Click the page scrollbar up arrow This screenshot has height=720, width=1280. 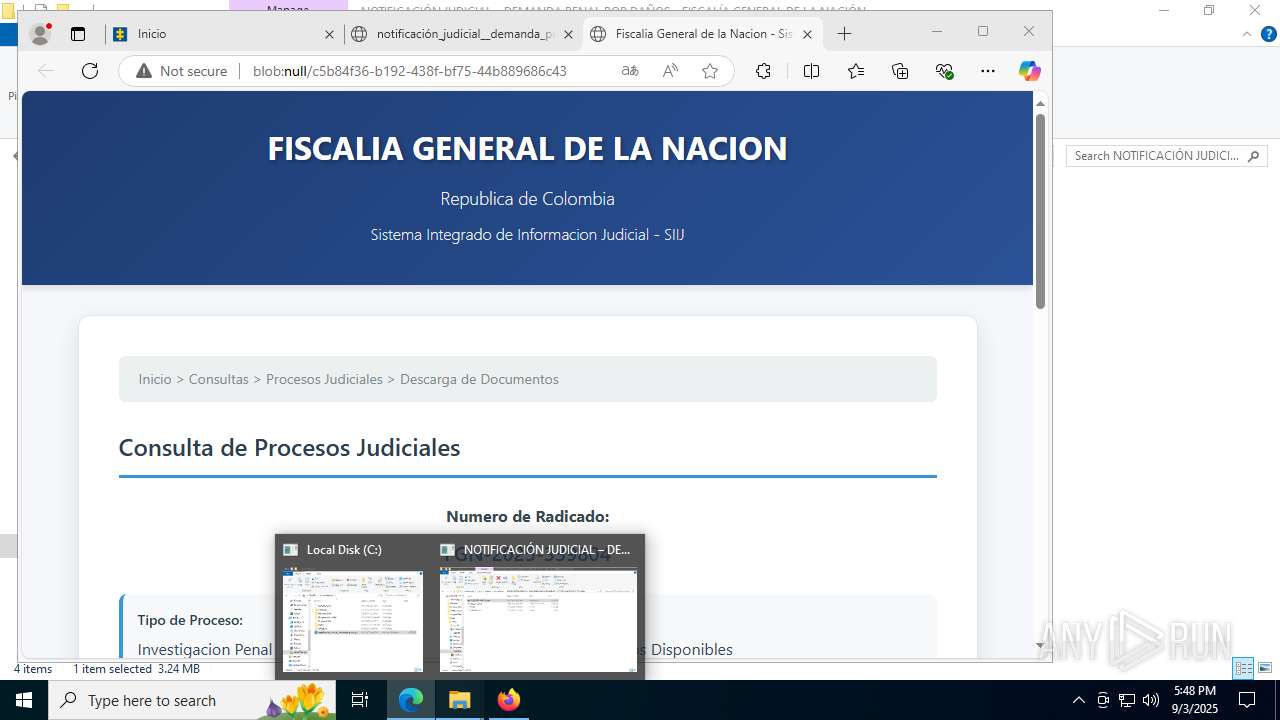1040,103
